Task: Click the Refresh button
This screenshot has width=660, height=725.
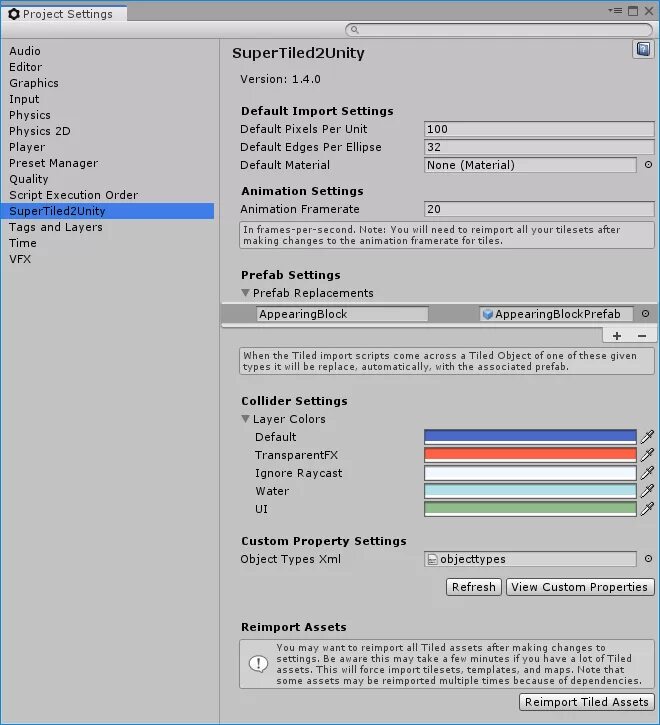Action: point(474,587)
